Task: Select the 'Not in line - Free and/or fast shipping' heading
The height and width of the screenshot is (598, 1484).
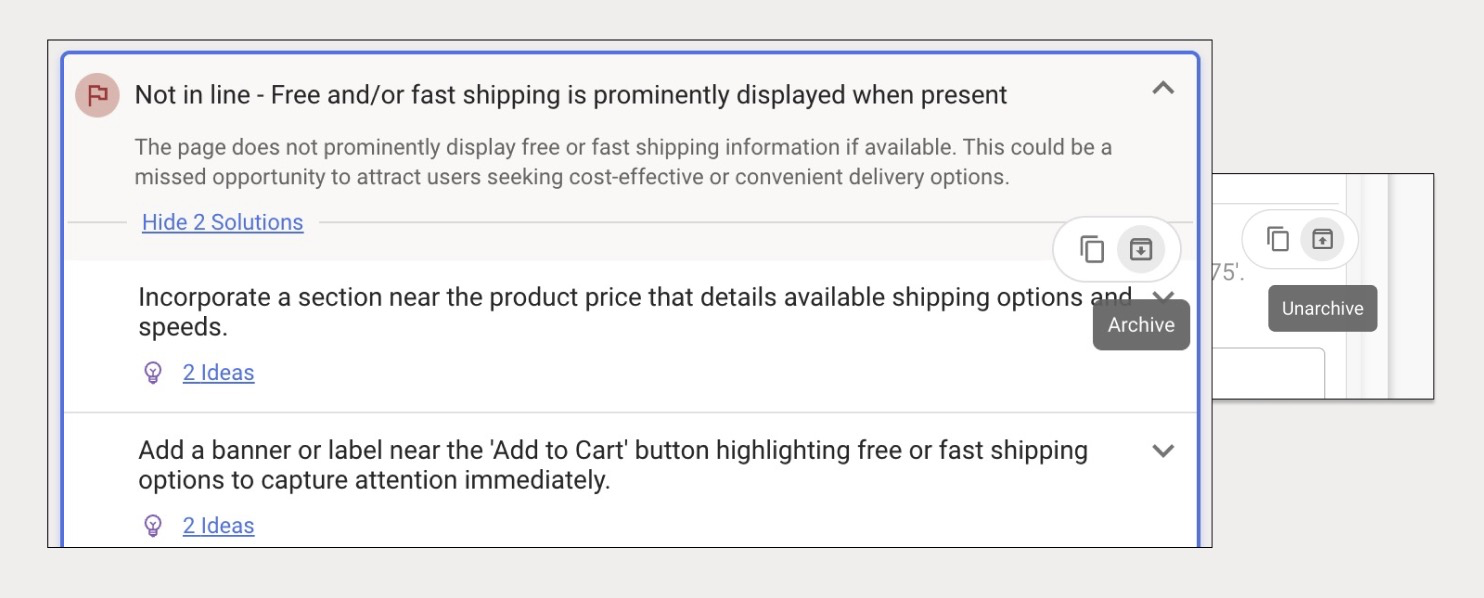Action: click(x=571, y=95)
